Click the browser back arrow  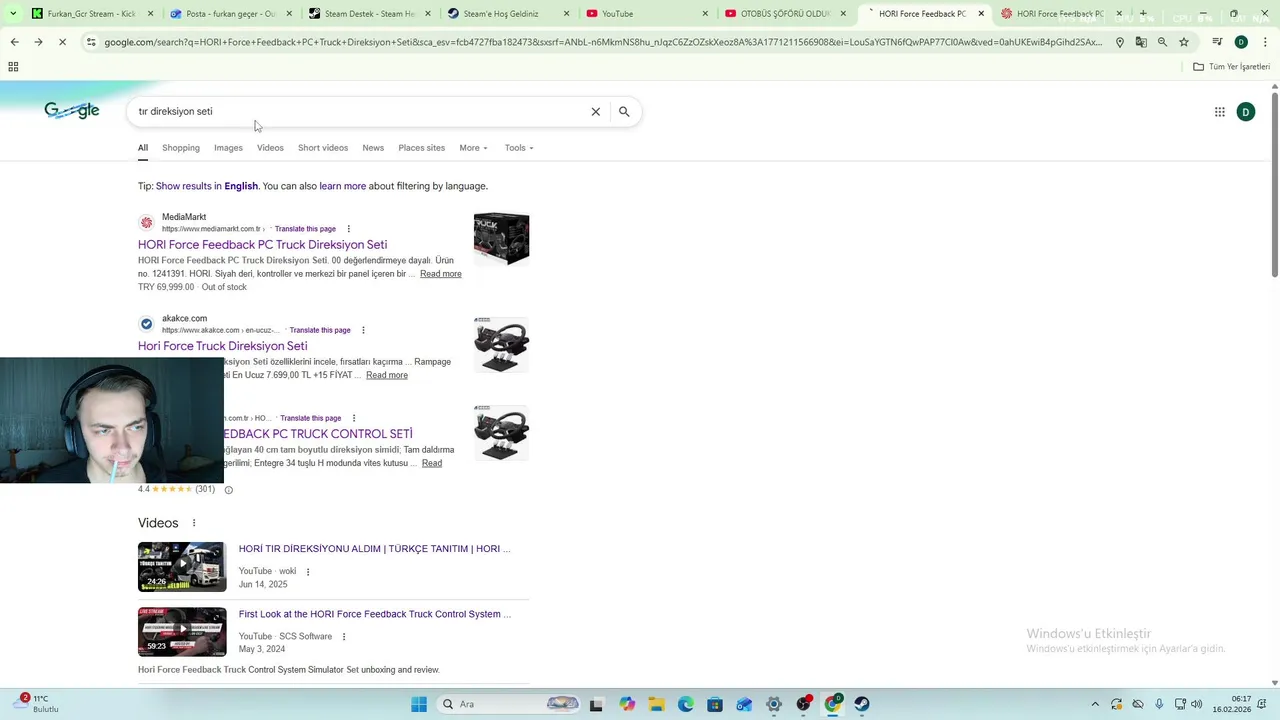[14, 42]
